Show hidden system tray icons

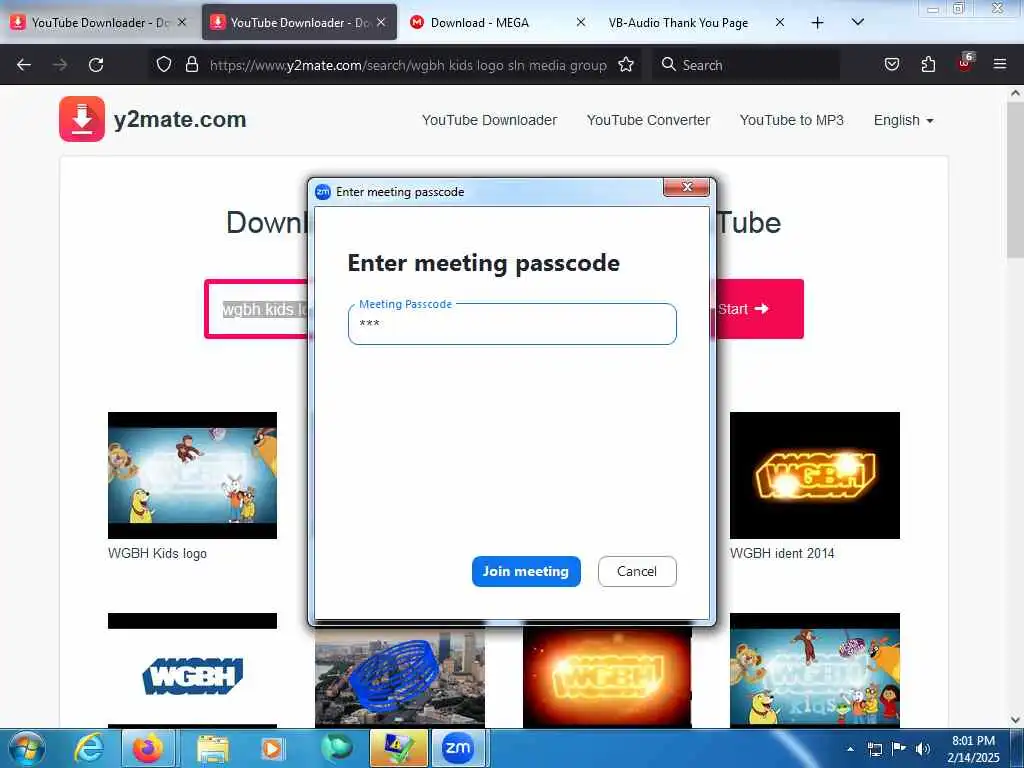(x=850, y=748)
